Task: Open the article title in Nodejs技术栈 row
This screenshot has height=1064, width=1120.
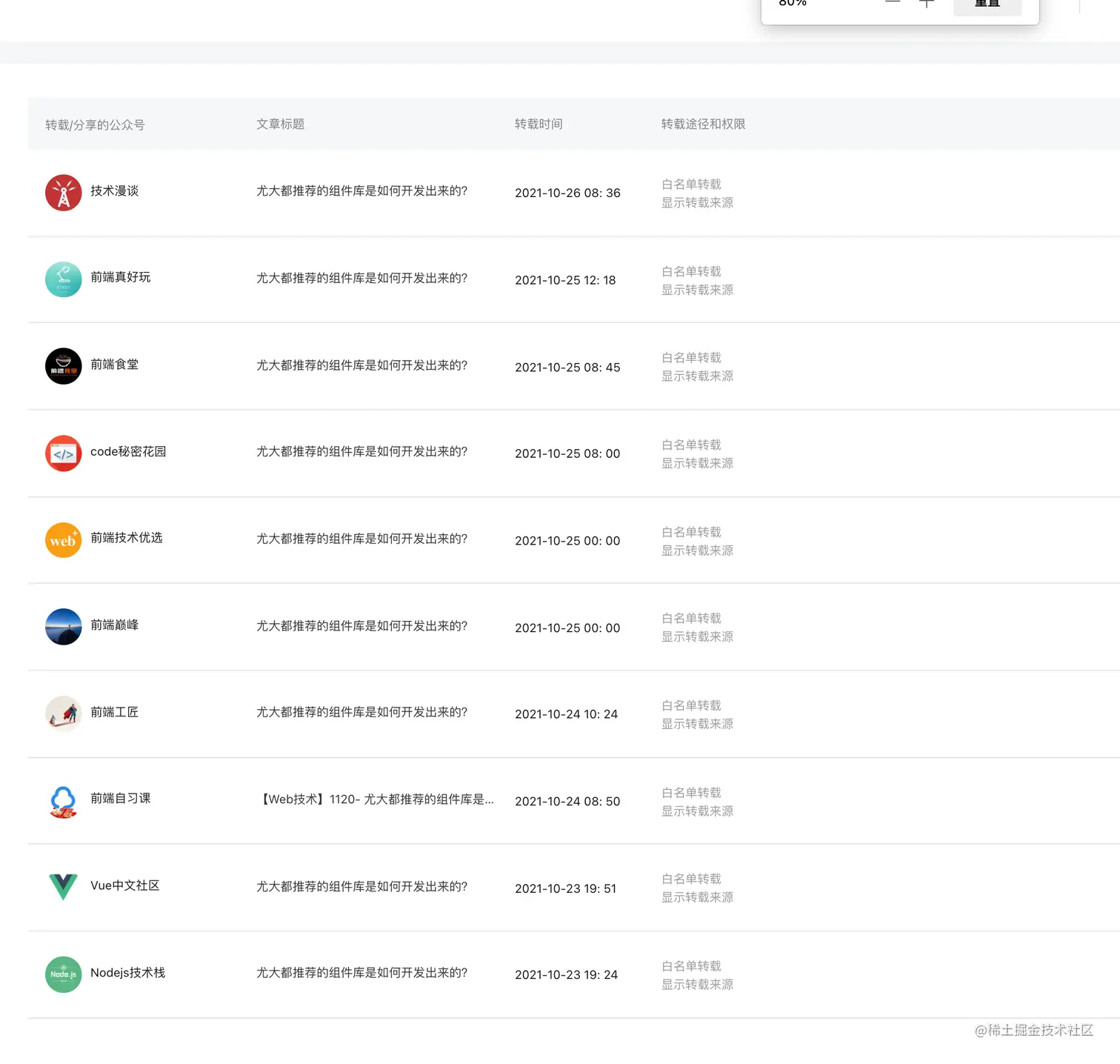Action: click(x=362, y=973)
